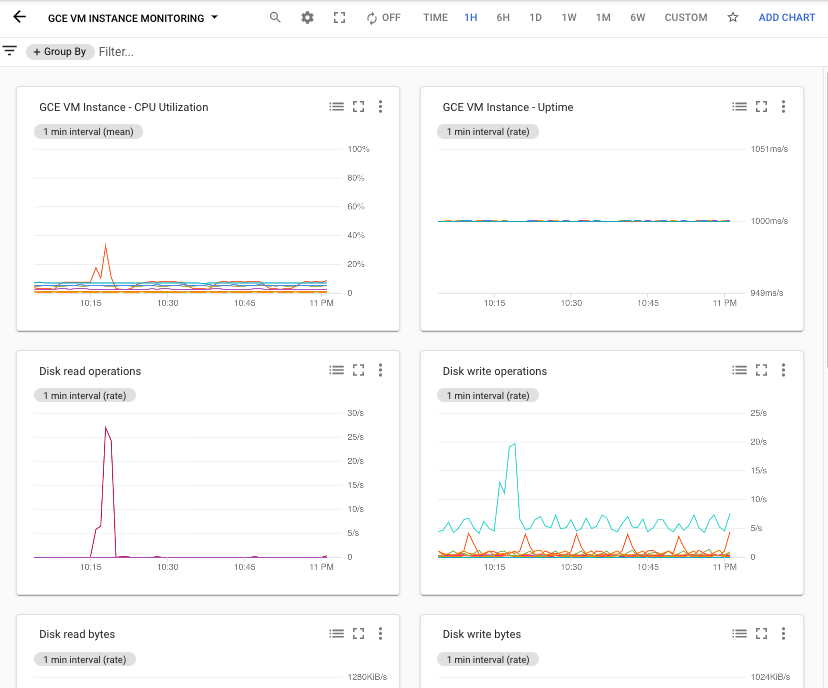
Task: Open the filter icon below the toolbar
Action: click(10, 50)
